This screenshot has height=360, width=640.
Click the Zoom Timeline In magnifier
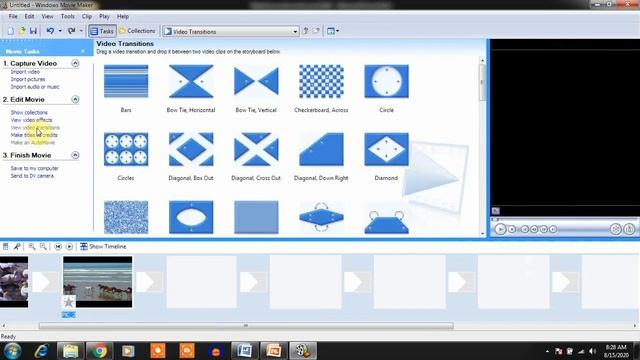pyautogui.click(x=32, y=247)
